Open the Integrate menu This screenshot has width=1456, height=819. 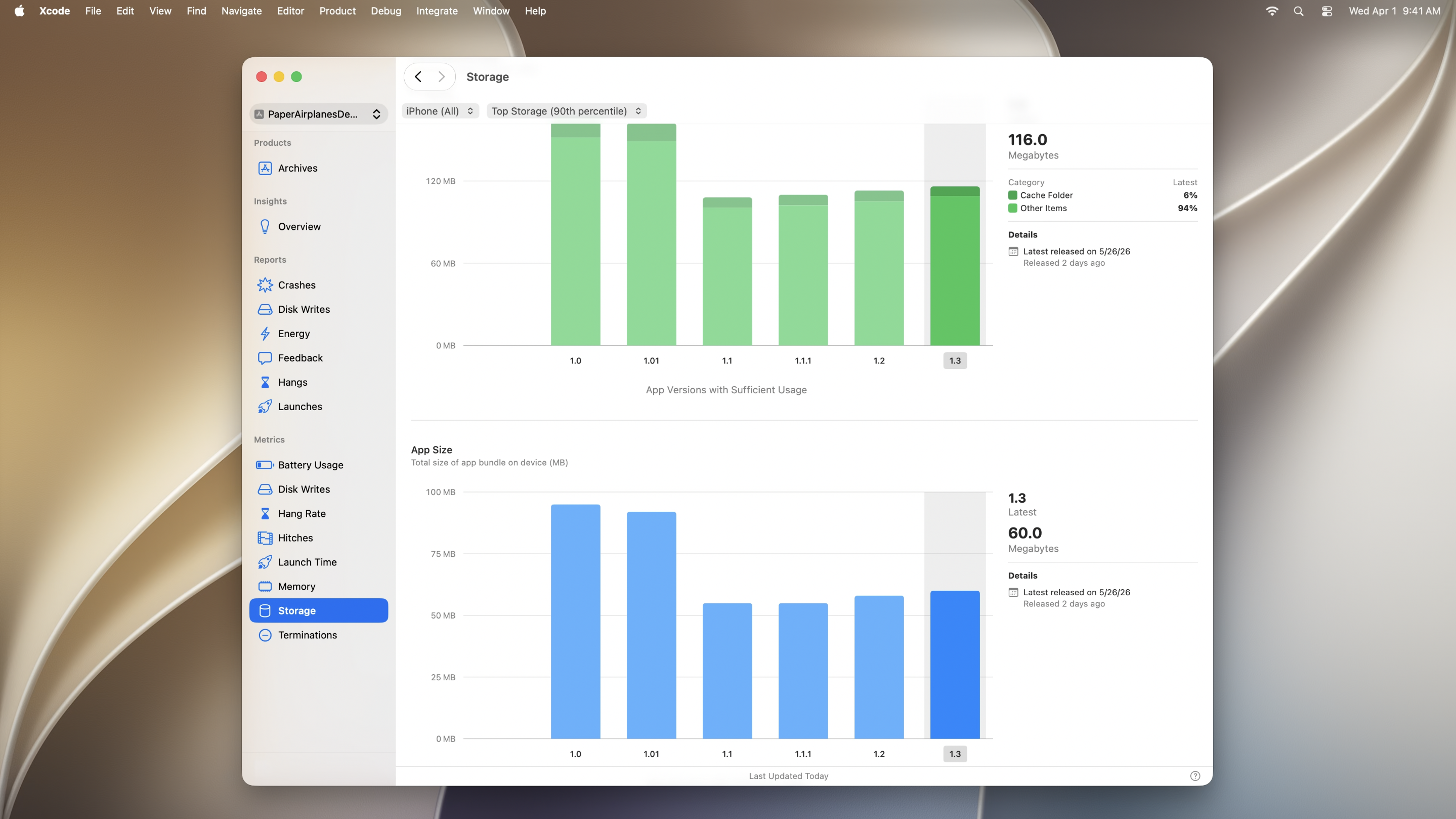point(437,11)
